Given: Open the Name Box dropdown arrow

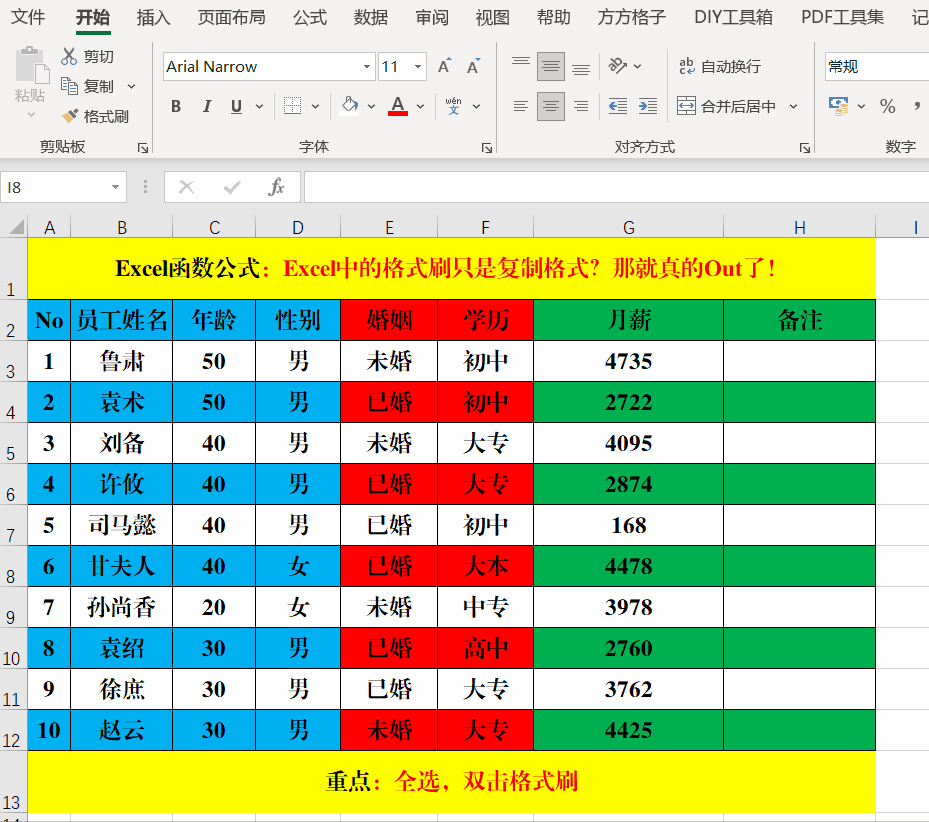Looking at the screenshot, I should (116, 187).
